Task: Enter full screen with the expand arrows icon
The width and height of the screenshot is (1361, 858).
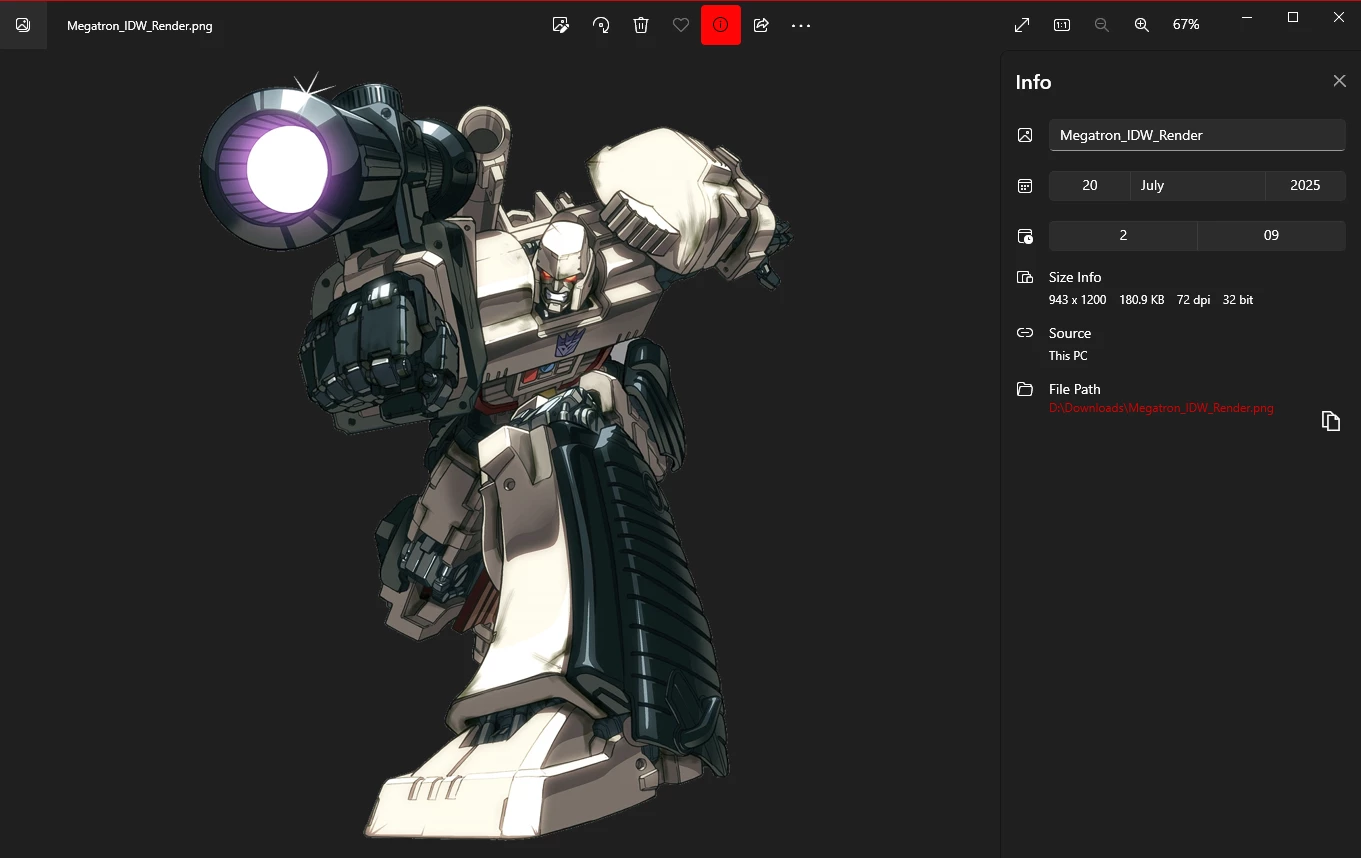Action: 1022,25
